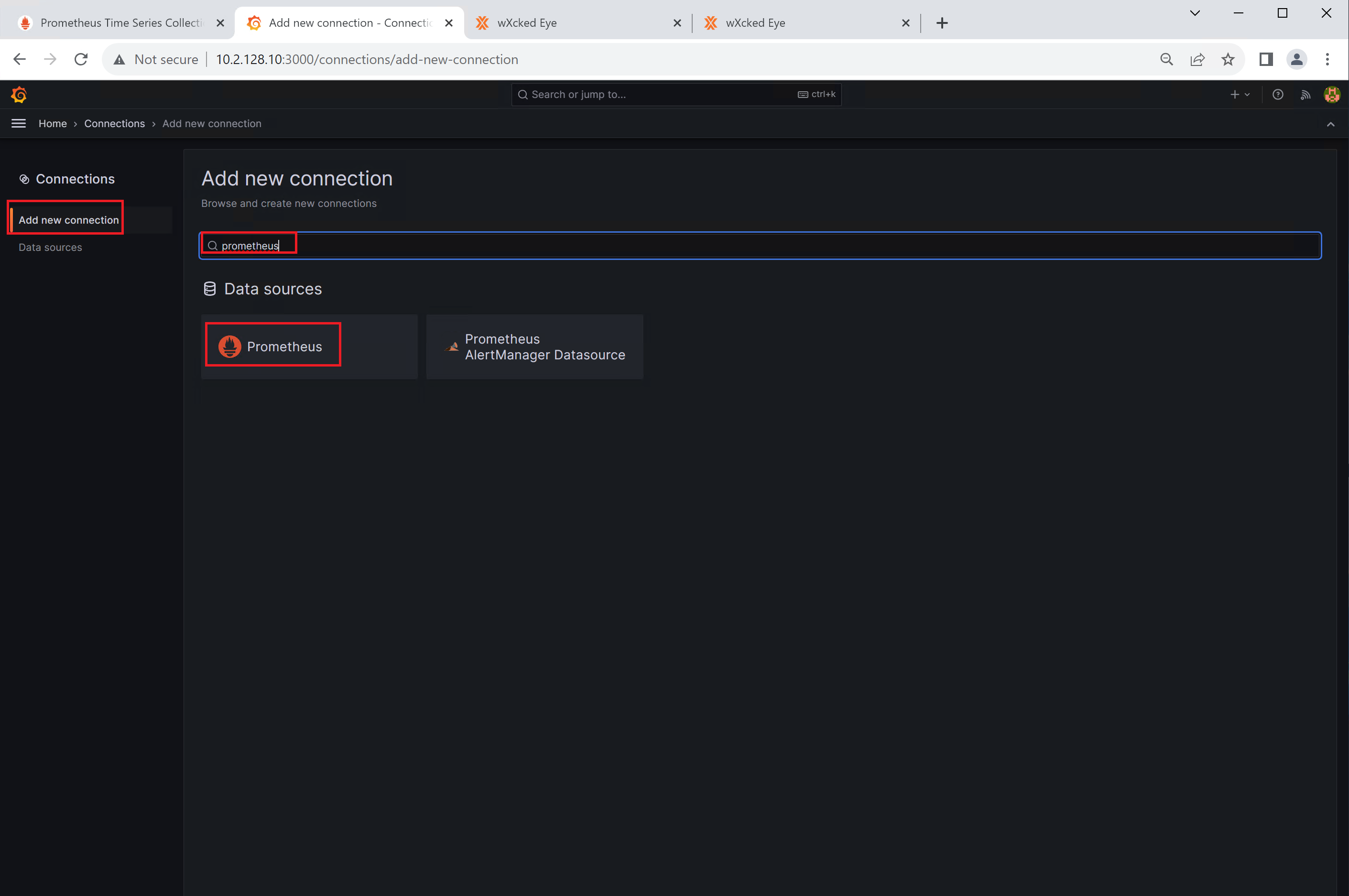
Task: Switch to the first wXcked Eye tab
Action: pos(577,23)
